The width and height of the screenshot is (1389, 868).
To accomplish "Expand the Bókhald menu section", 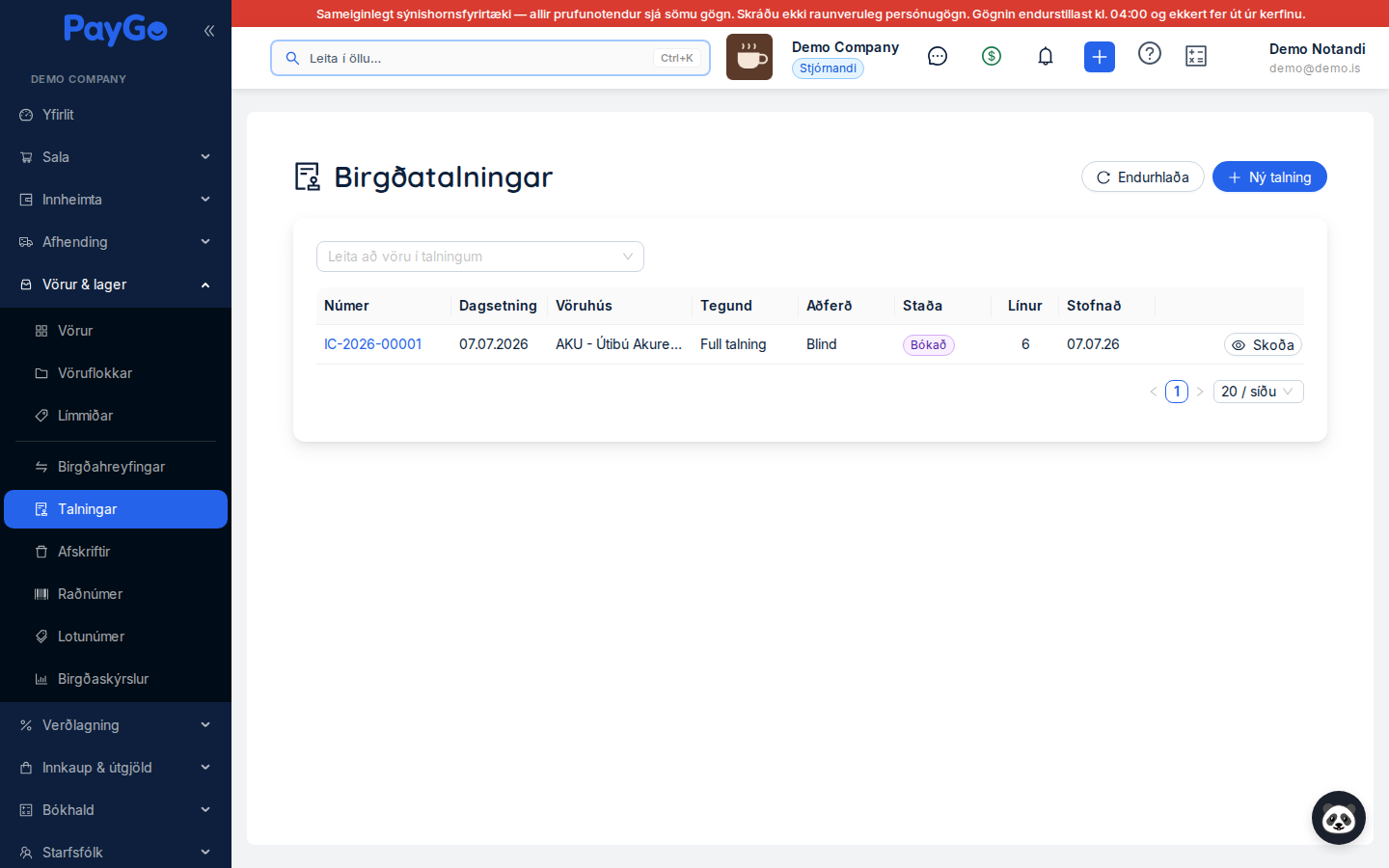I will coord(116,810).
